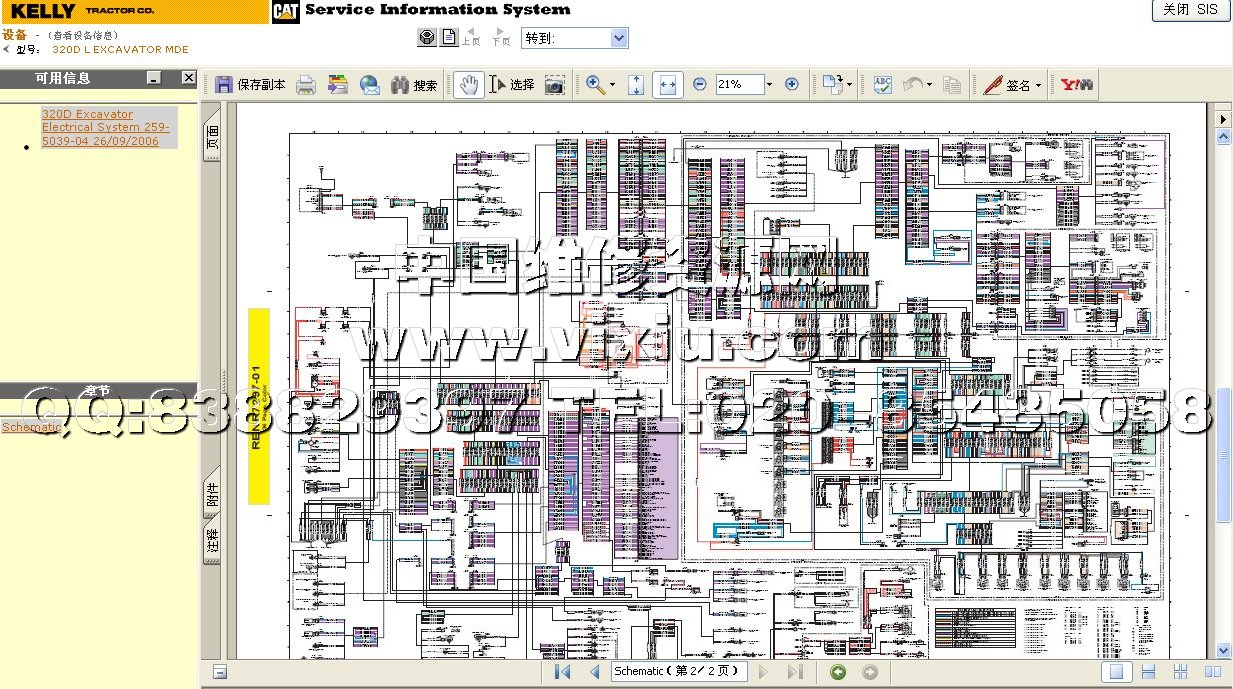Expand the zoom percentage dropdown arrow

point(770,85)
